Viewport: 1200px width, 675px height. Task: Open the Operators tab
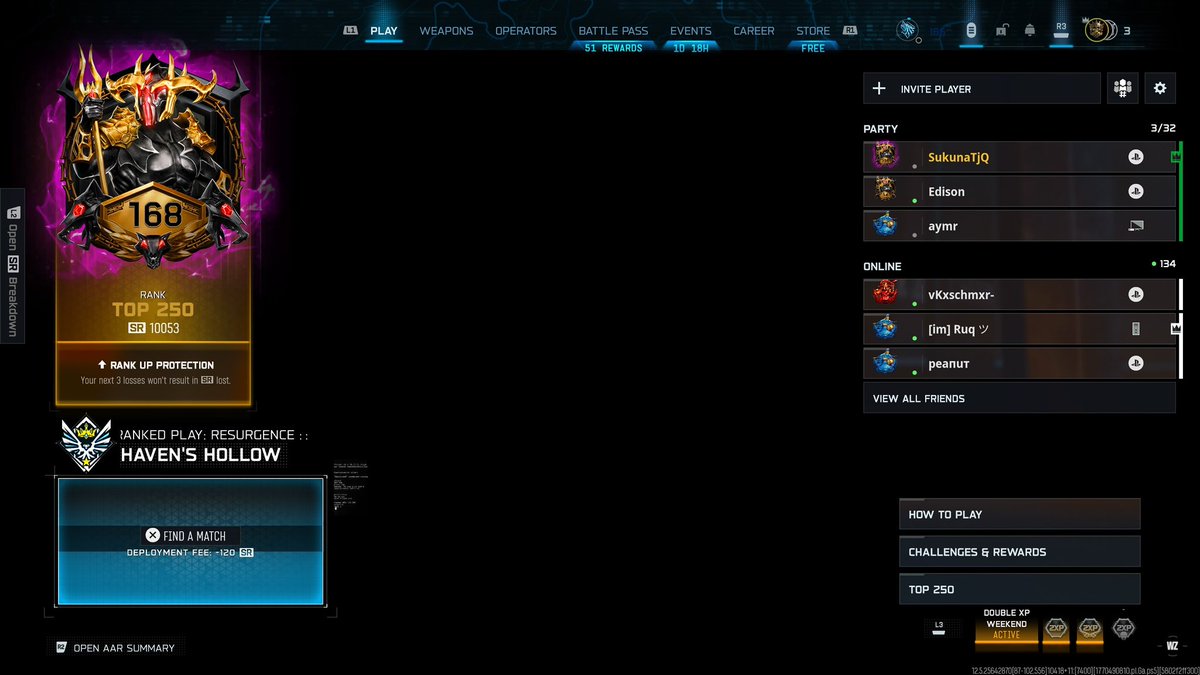[x=526, y=31]
